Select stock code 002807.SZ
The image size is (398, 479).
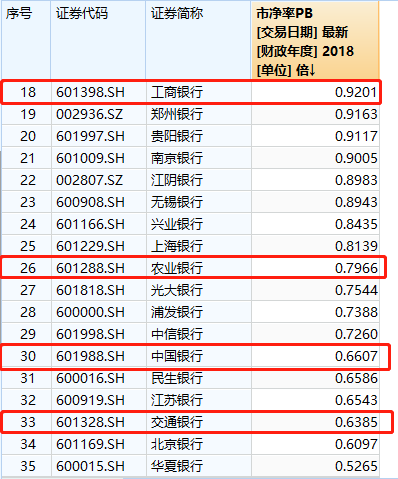click(90, 180)
